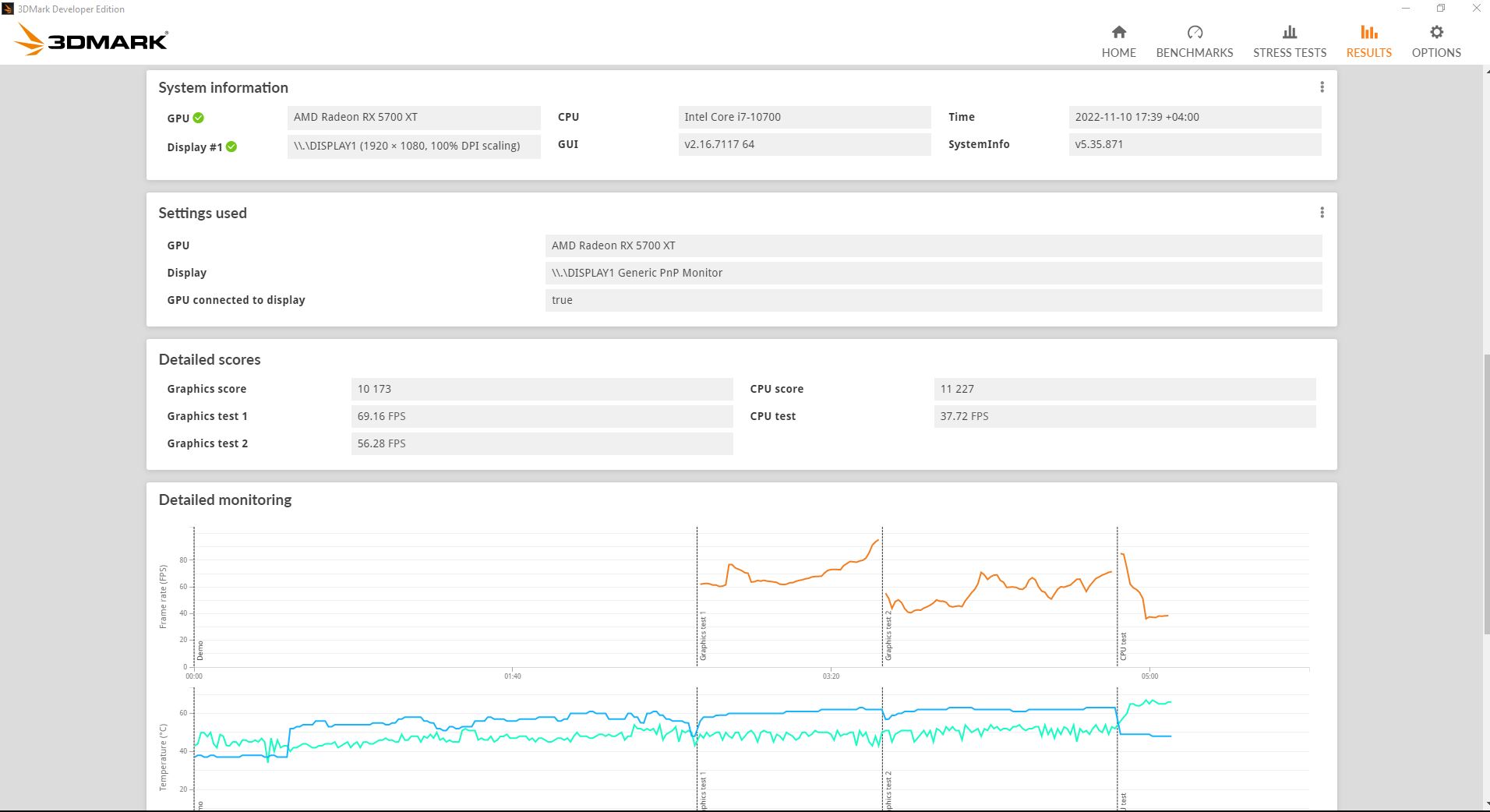Image resolution: width=1490 pixels, height=812 pixels.
Task: Open System information three-dot menu
Action: tap(1322, 87)
